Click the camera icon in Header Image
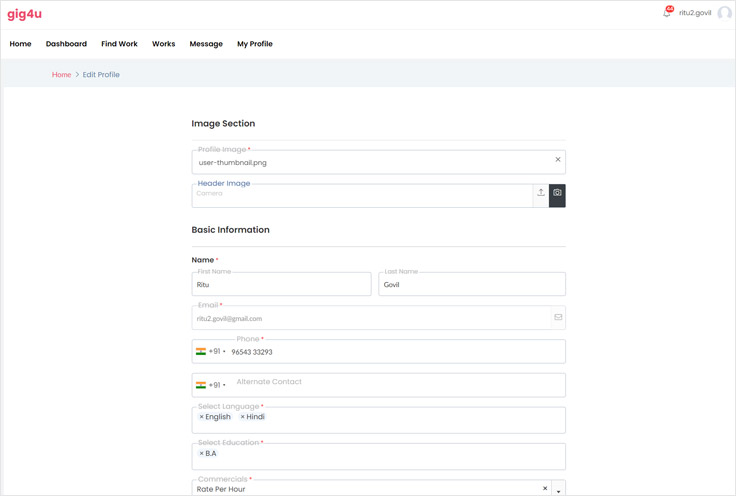This screenshot has width=736, height=496. 557,193
